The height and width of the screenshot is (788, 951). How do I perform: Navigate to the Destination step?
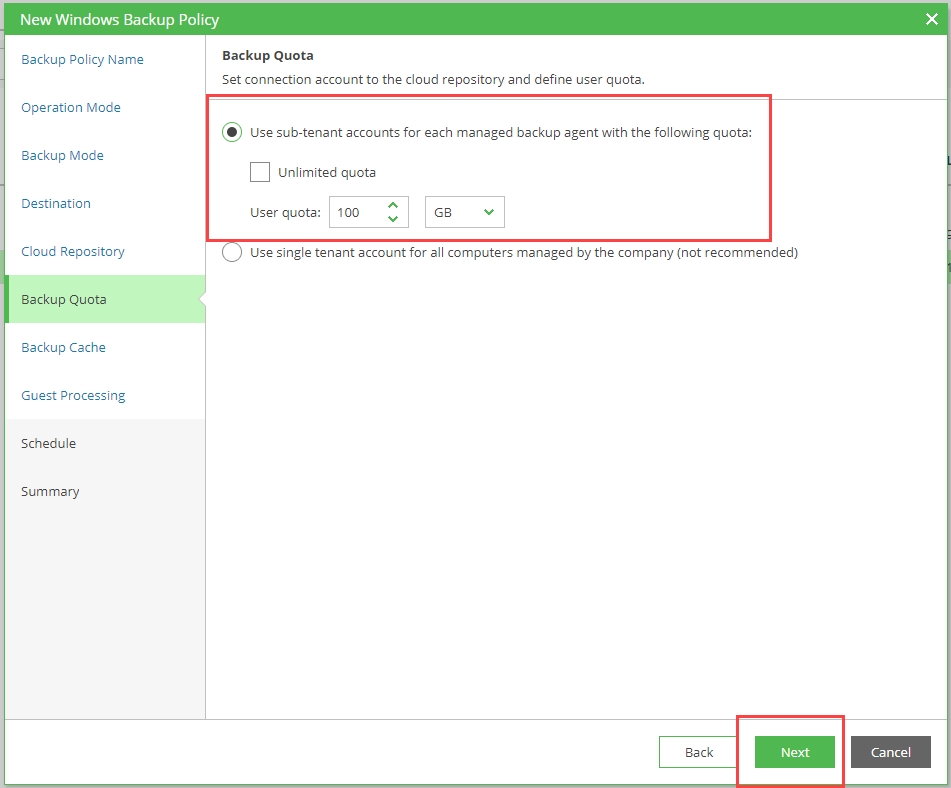coord(56,203)
